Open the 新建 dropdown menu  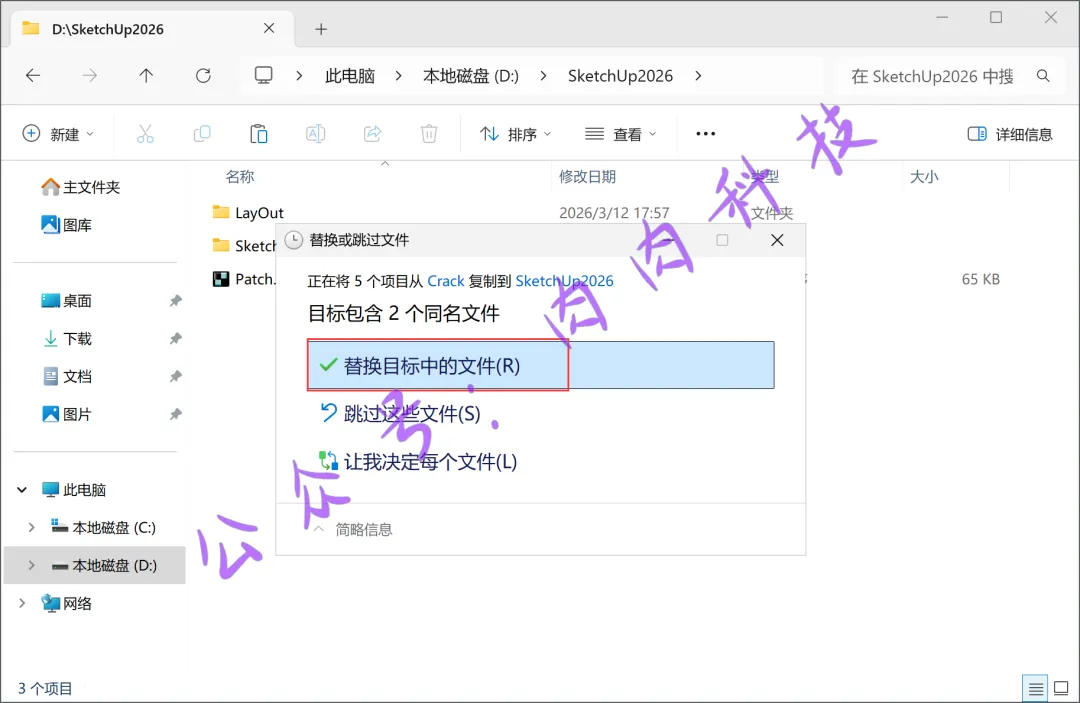click(59, 134)
